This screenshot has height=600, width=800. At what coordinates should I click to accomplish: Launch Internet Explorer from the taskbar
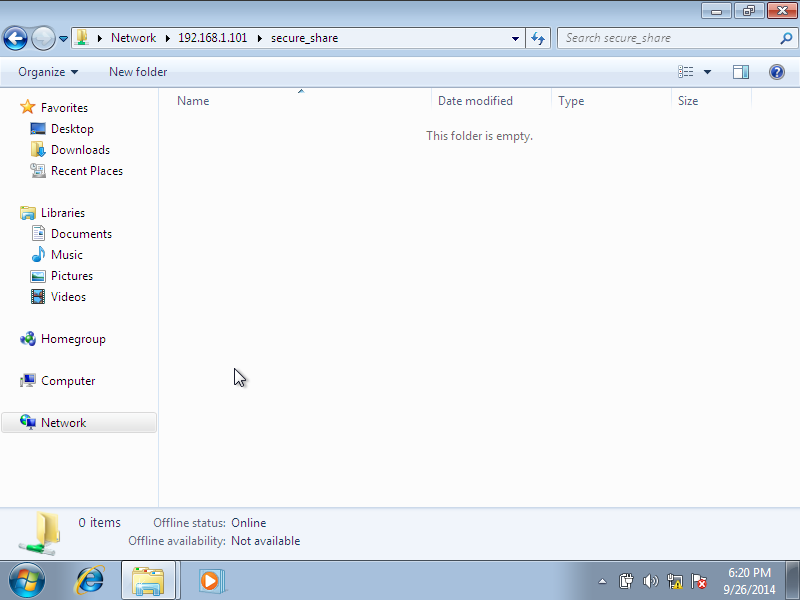click(x=90, y=581)
